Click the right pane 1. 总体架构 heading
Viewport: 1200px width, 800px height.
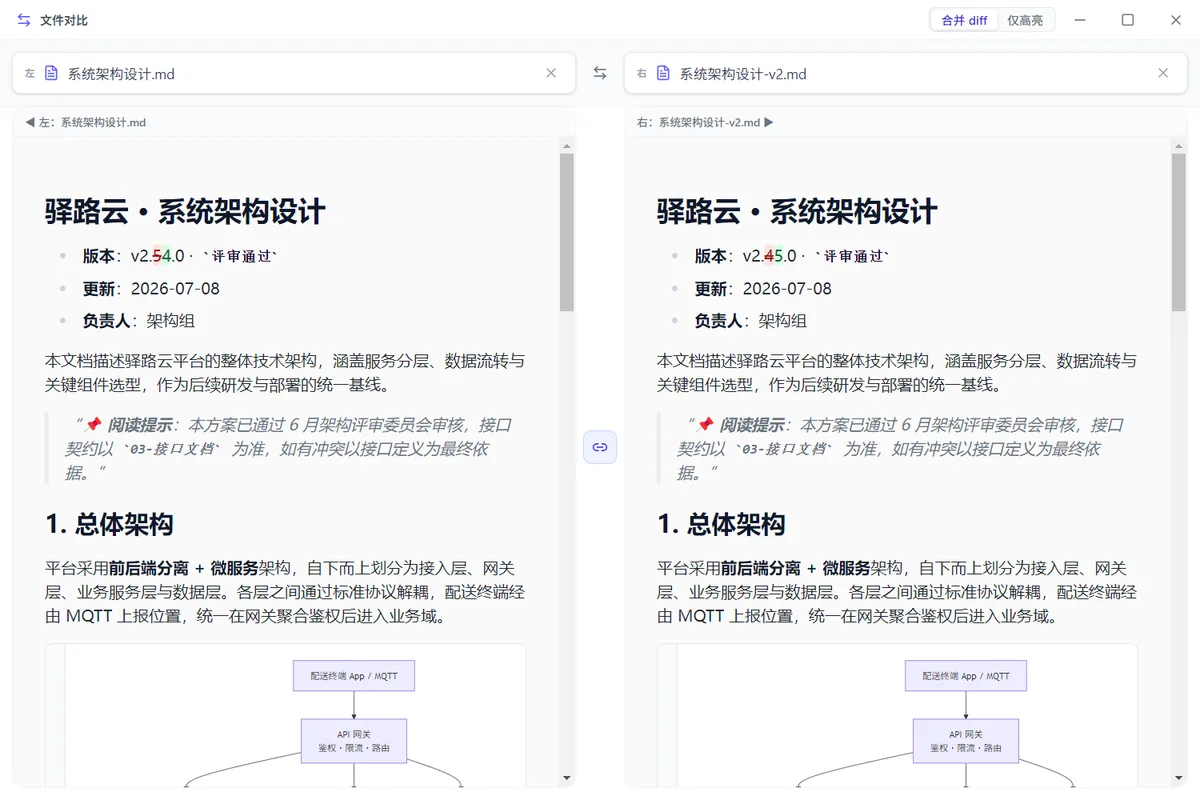pos(721,524)
